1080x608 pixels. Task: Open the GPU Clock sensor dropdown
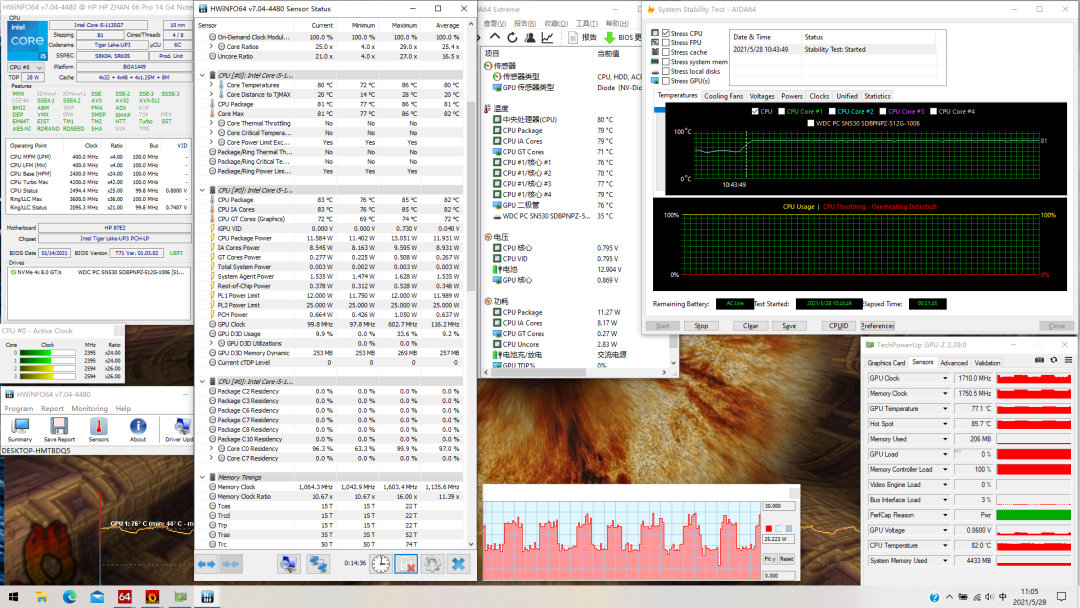945,379
